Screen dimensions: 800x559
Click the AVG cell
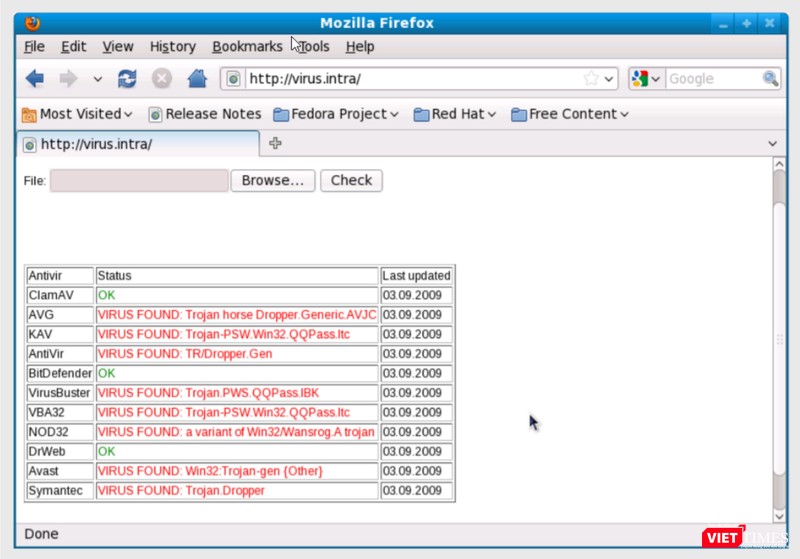(x=60, y=315)
